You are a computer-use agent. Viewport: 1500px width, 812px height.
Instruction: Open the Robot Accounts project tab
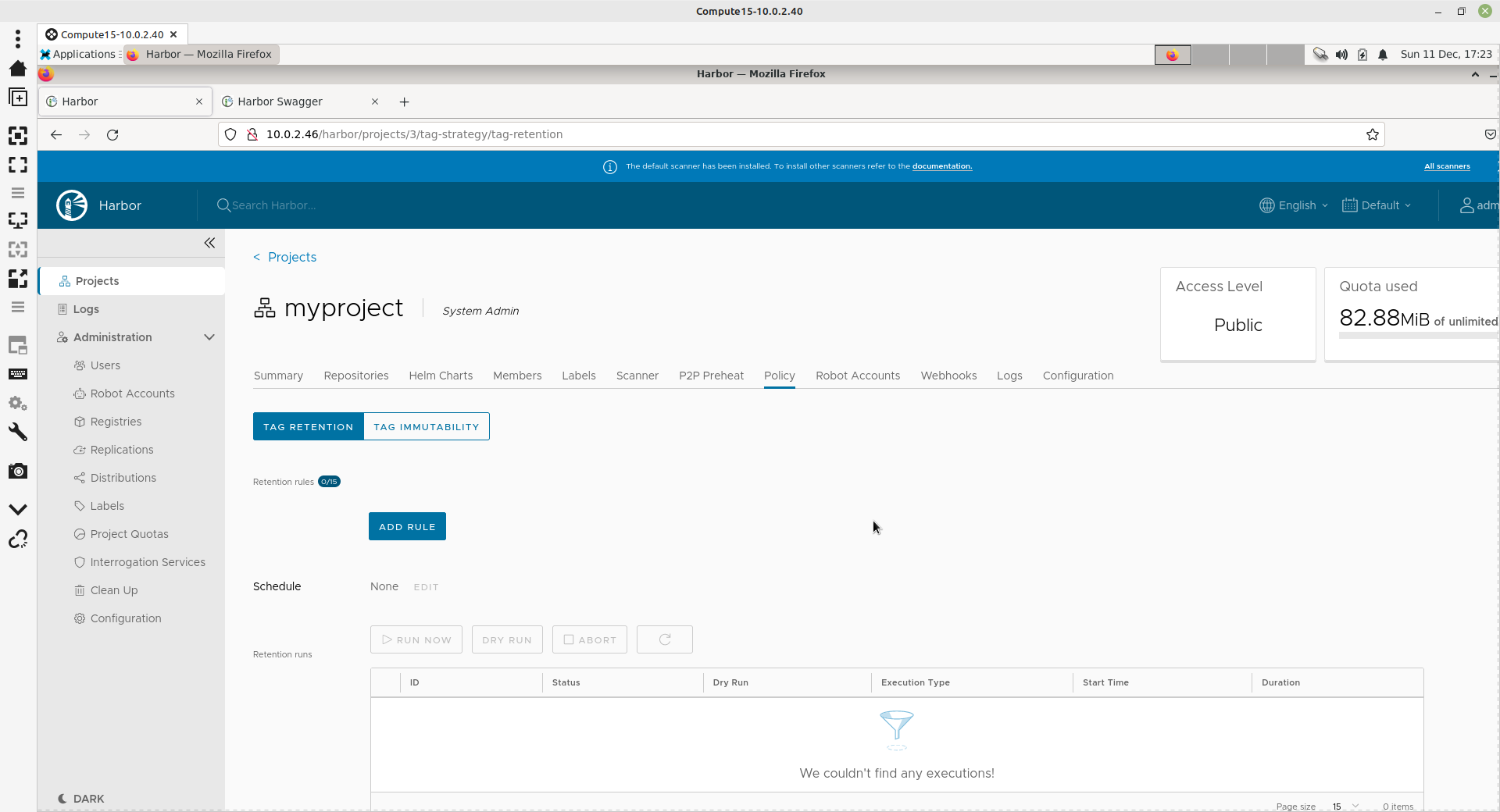click(x=857, y=376)
